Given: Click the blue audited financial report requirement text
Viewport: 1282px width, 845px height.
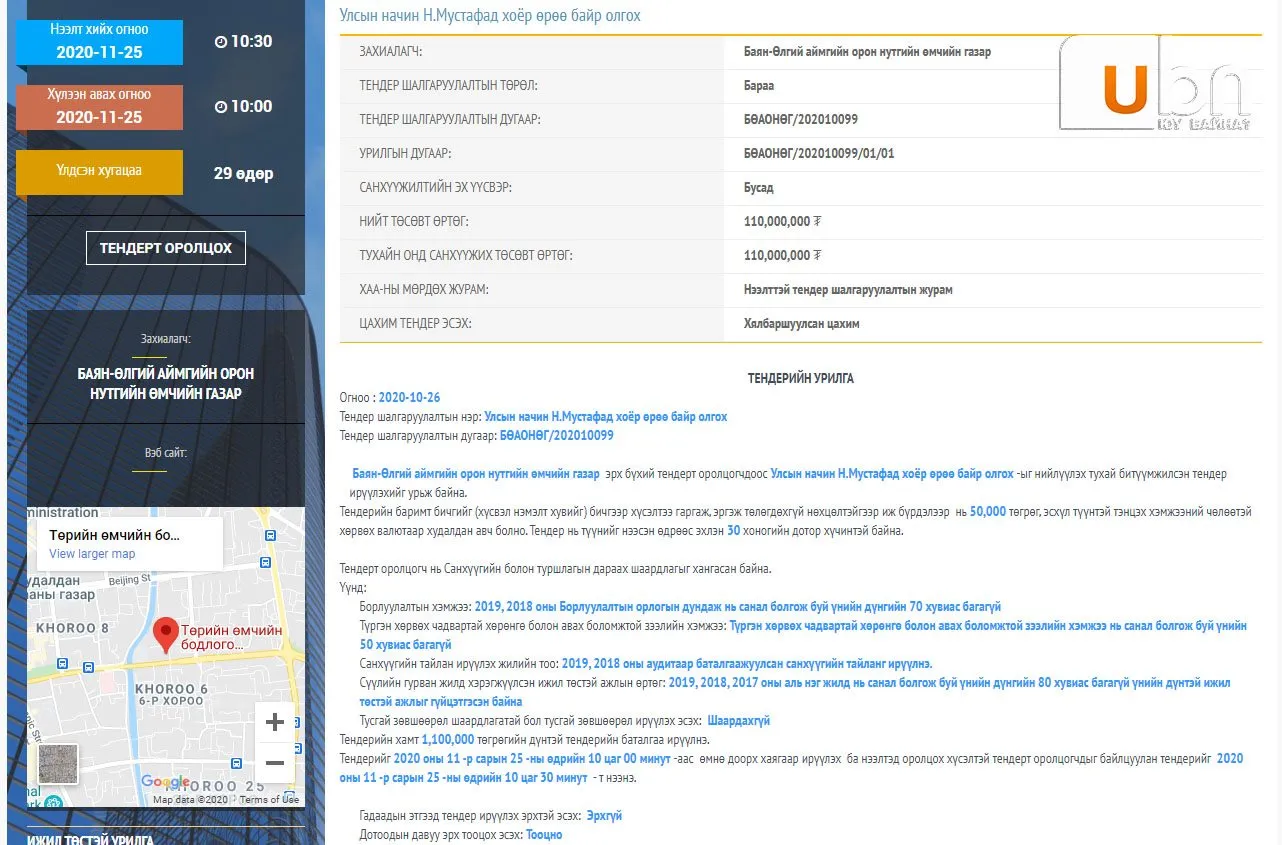Looking at the screenshot, I should pos(747,664).
